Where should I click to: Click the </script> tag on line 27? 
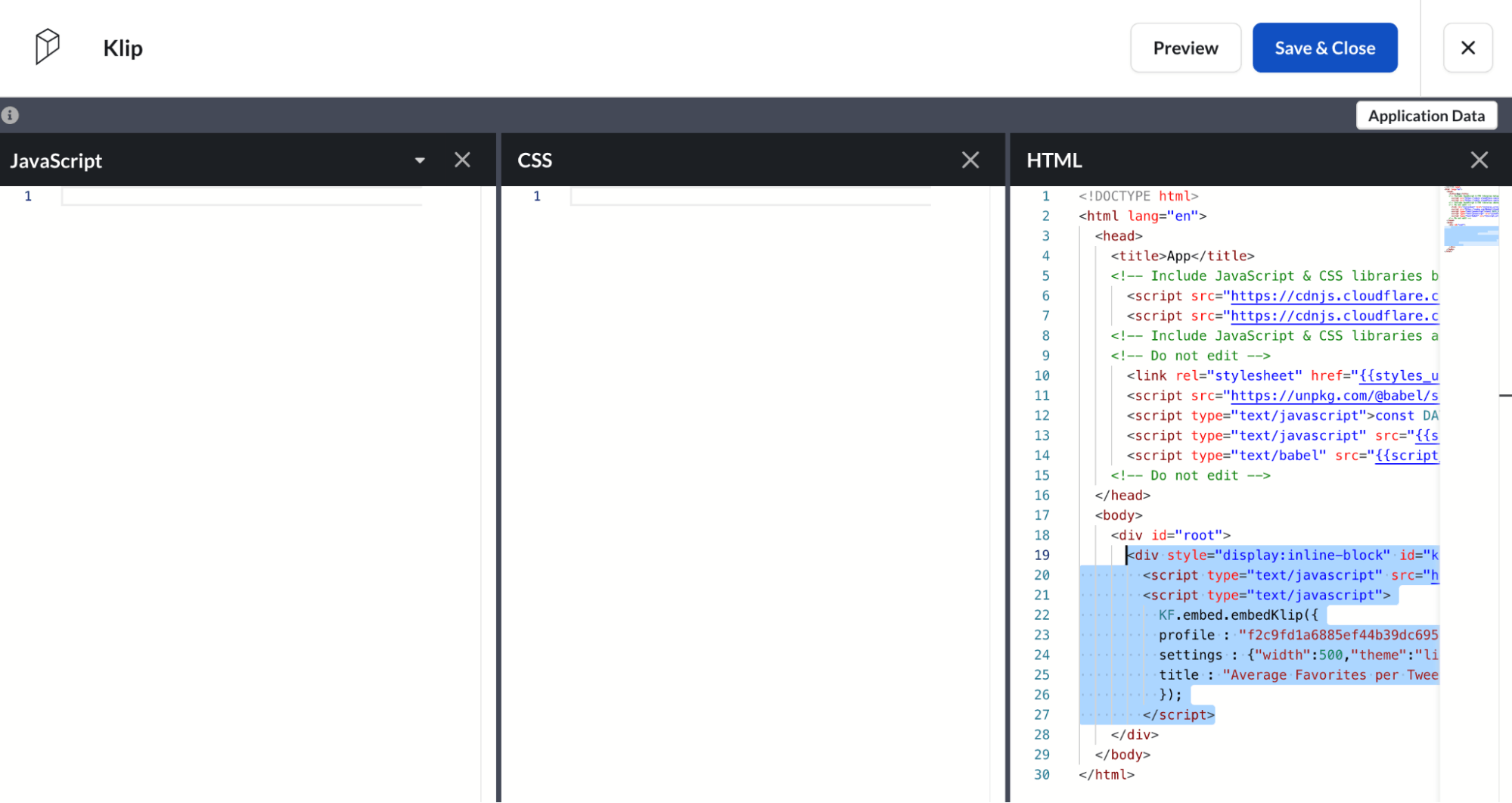[x=1178, y=714]
